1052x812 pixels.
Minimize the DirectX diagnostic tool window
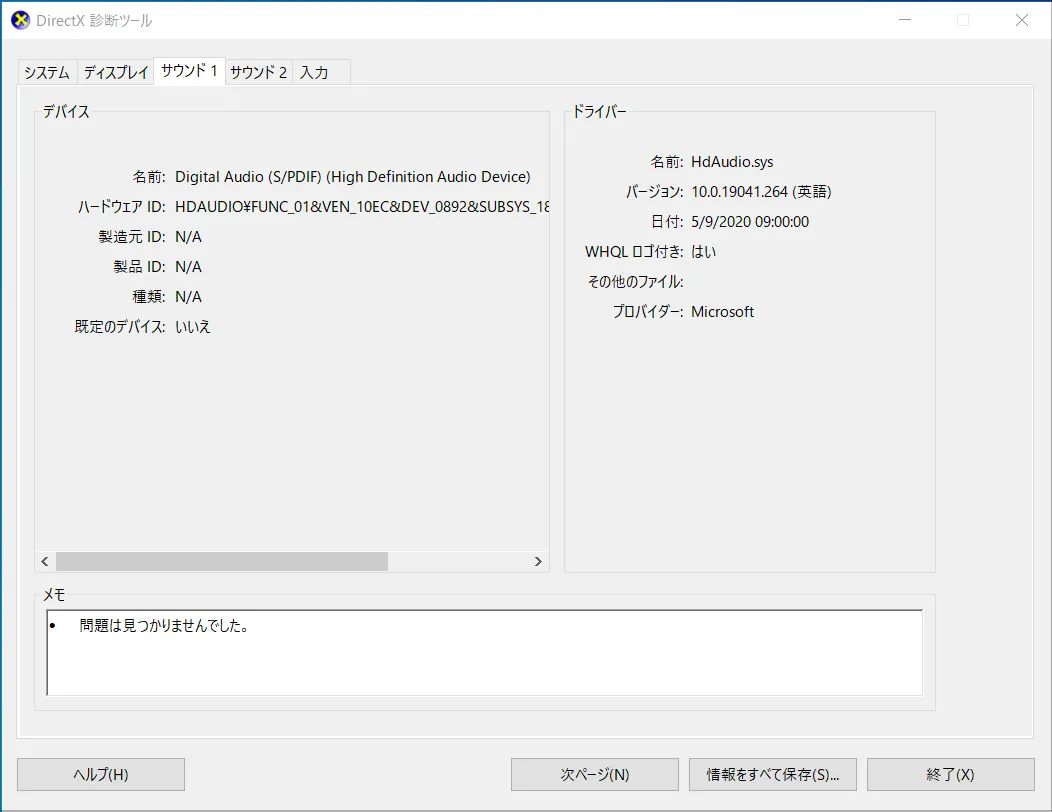point(905,20)
